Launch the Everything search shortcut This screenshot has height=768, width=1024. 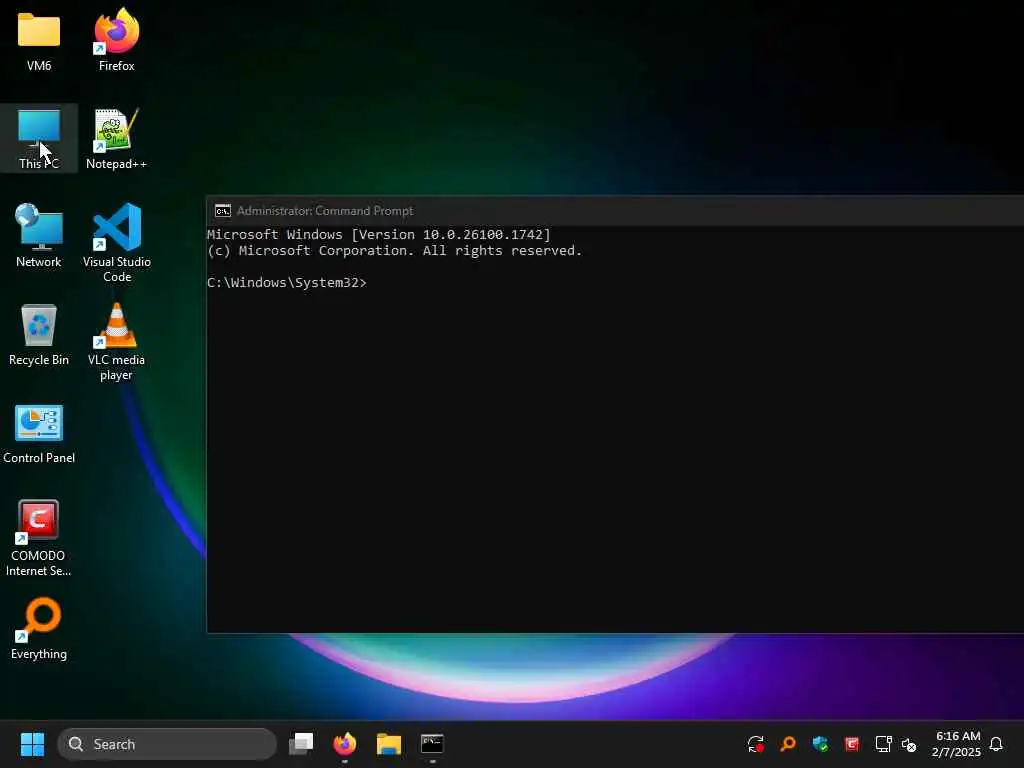39,629
